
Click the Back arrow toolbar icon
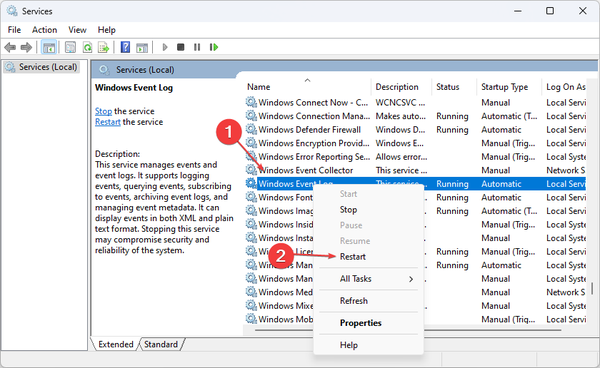click(x=10, y=47)
